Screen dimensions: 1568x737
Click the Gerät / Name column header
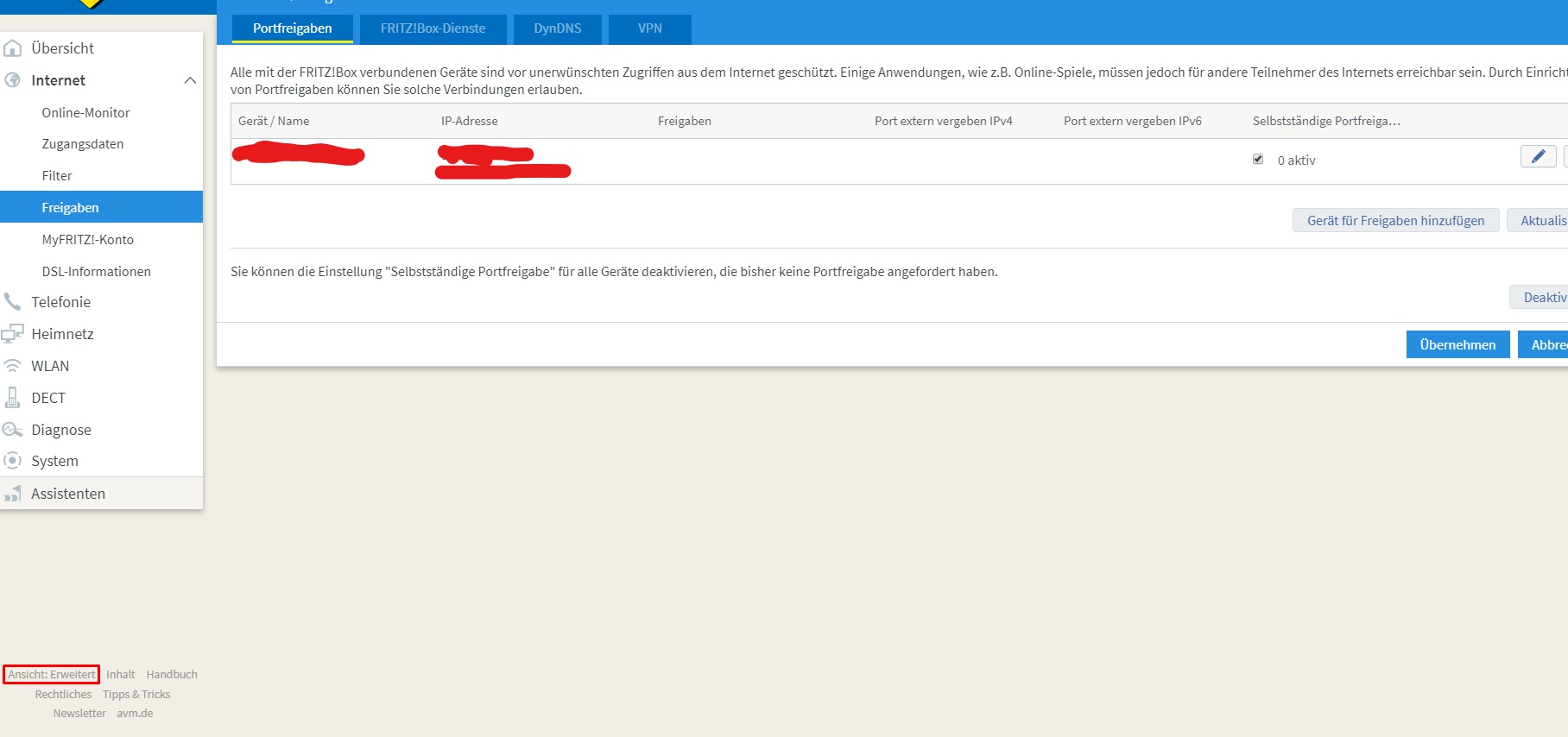pyautogui.click(x=274, y=121)
